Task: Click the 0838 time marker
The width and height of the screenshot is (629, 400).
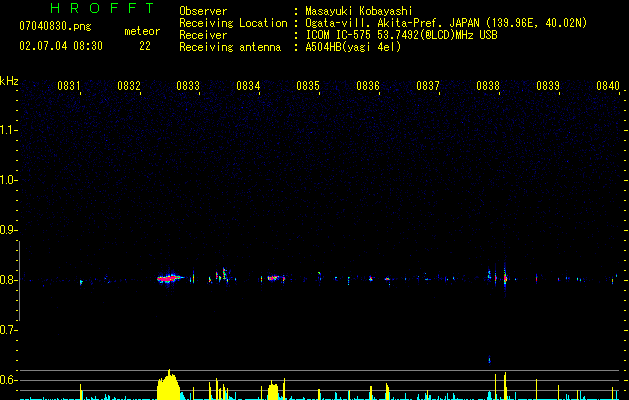Action: 488,86
